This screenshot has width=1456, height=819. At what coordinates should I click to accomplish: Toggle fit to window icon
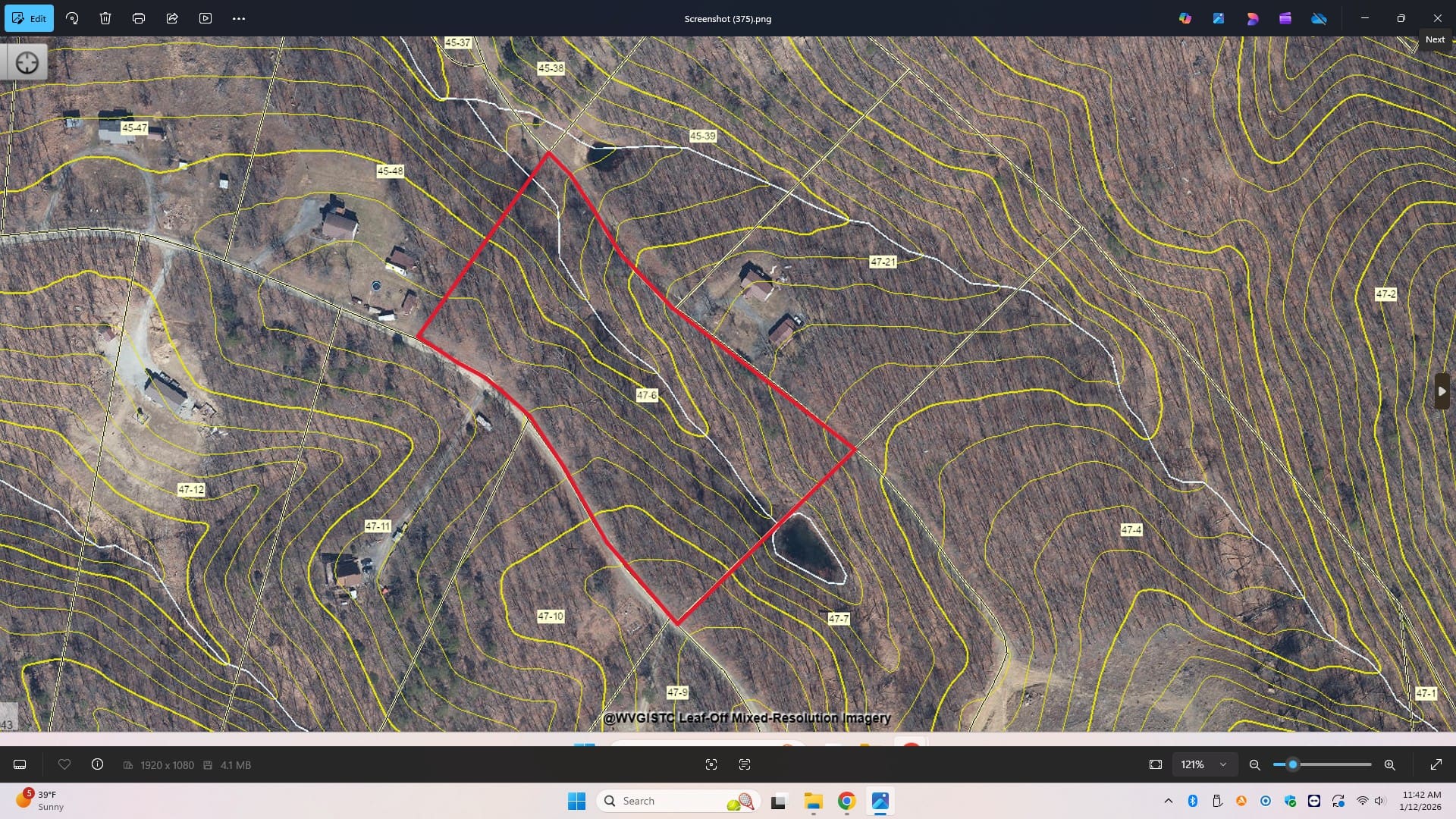[x=1156, y=764]
